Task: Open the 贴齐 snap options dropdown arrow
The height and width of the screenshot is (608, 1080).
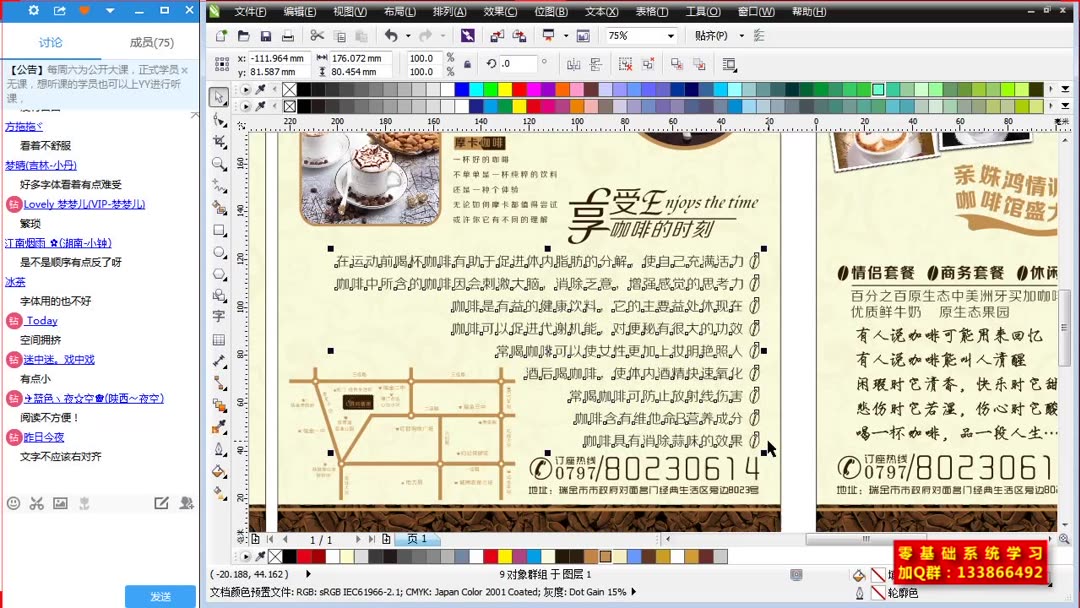Action: [x=741, y=36]
